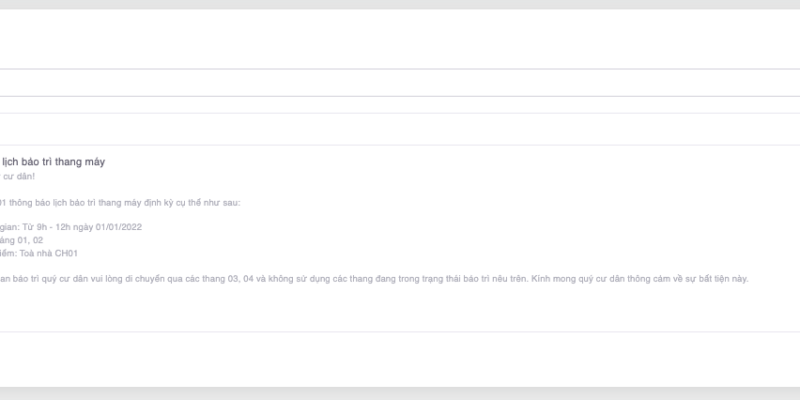This screenshot has width=800, height=400.
Task: Click the blank space under the notice paragraph
Action: tap(400, 308)
